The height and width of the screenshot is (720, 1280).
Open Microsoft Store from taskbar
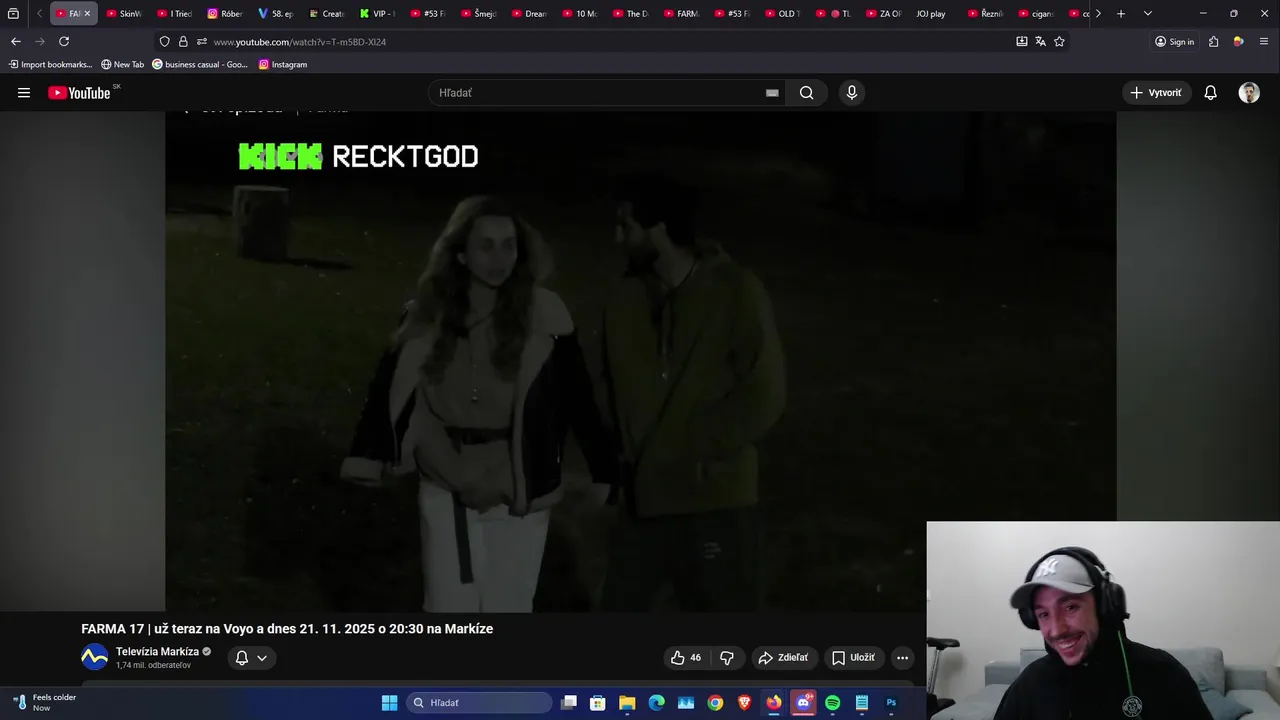click(x=597, y=703)
